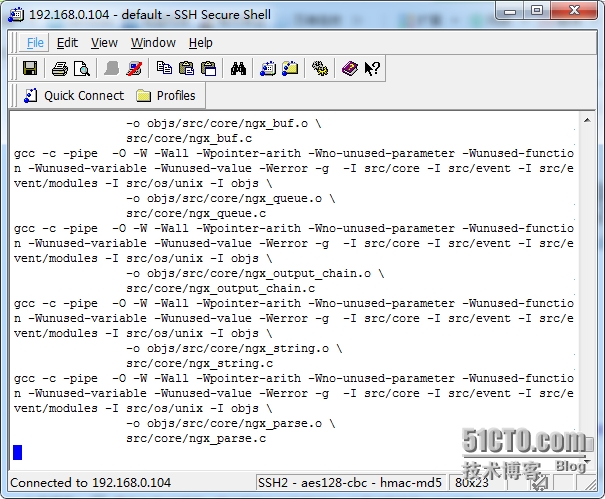The width and height of the screenshot is (605, 499).
Task: Maximize the SSH Secure Shell window
Action: point(537,11)
